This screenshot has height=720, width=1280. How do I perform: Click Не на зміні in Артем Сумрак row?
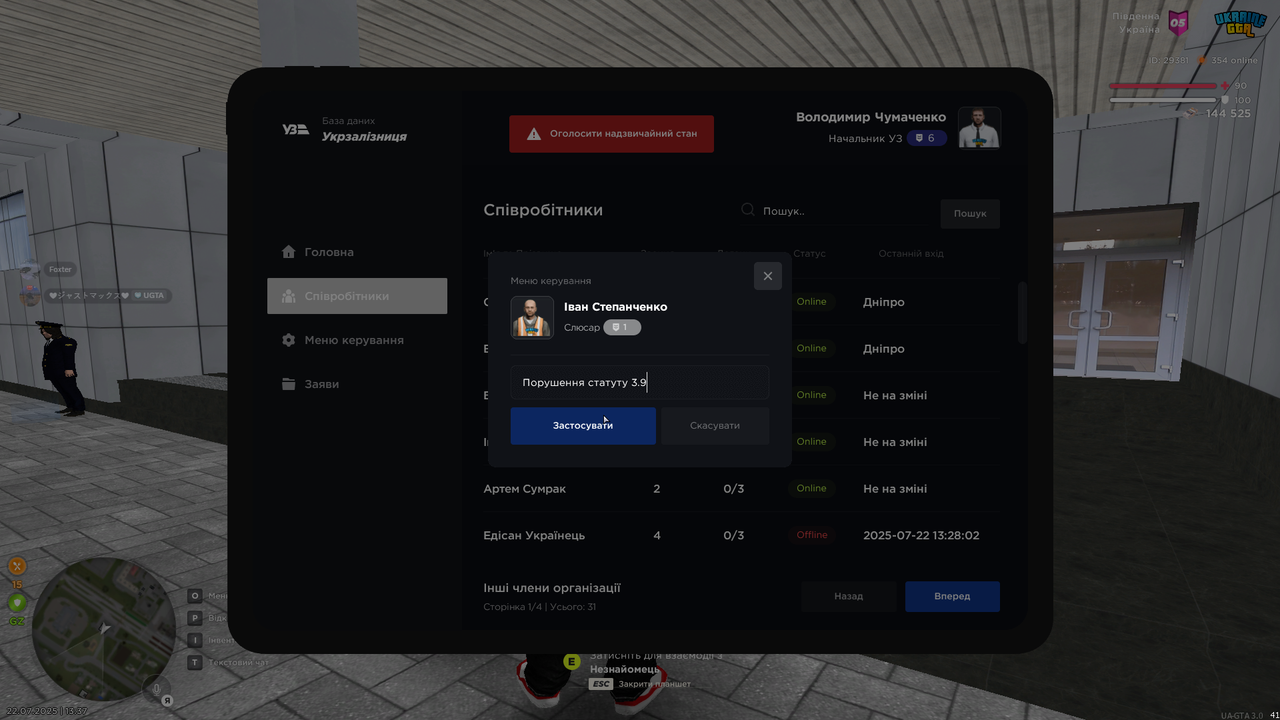click(x=895, y=489)
